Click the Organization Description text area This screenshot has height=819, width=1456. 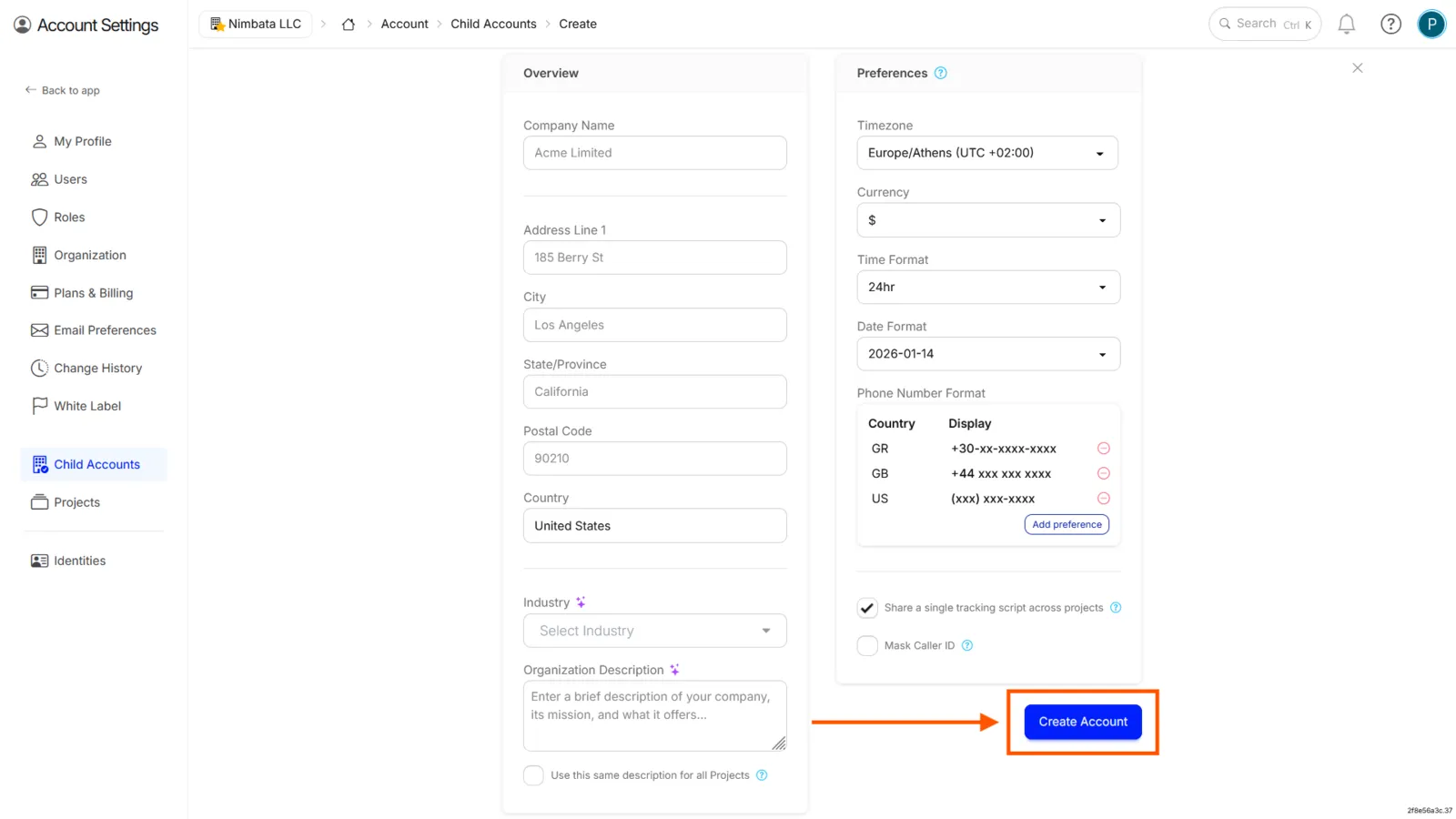[x=655, y=716]
